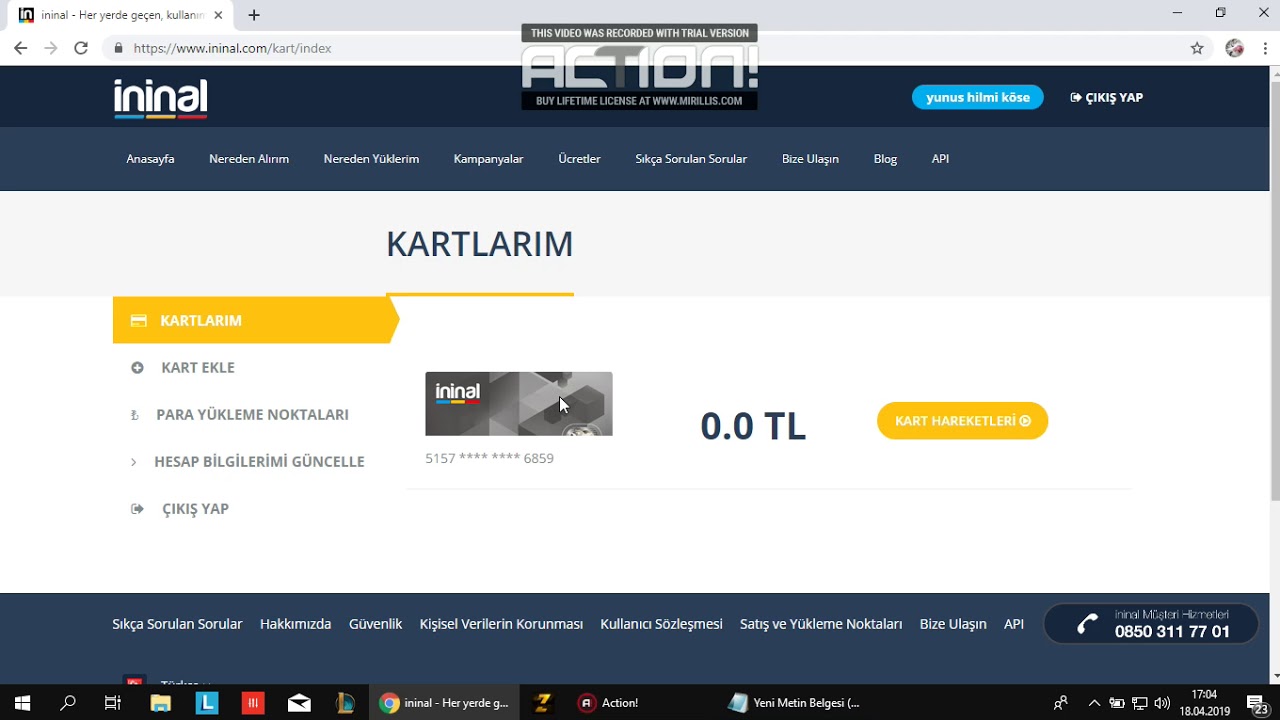Screen dimensions: 1280x720
Task: Click browser forward arrow
Action: (x=50, y=48)
